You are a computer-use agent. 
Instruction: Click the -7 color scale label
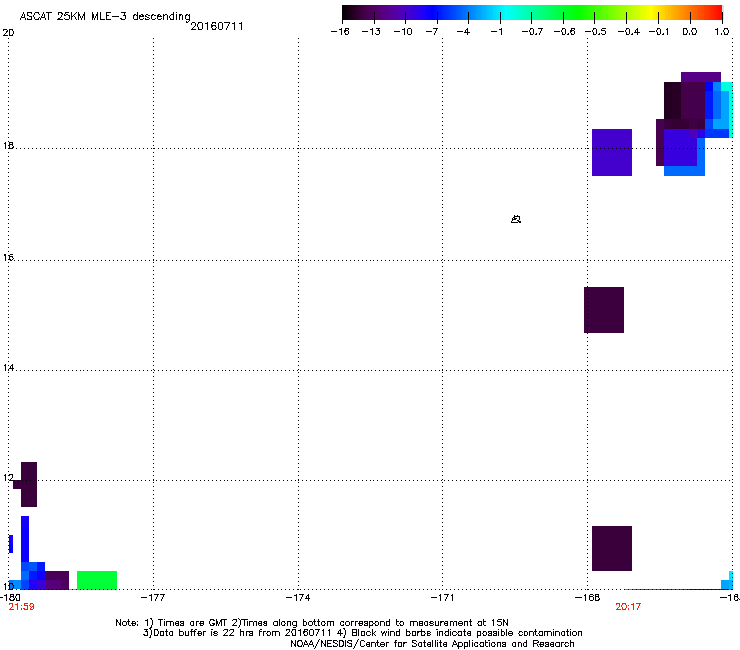point(431,32)
